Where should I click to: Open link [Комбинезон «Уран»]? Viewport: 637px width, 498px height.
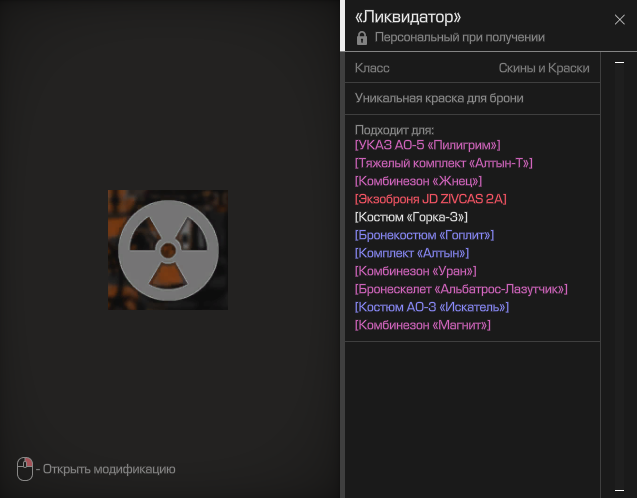[x=415, y=271]
